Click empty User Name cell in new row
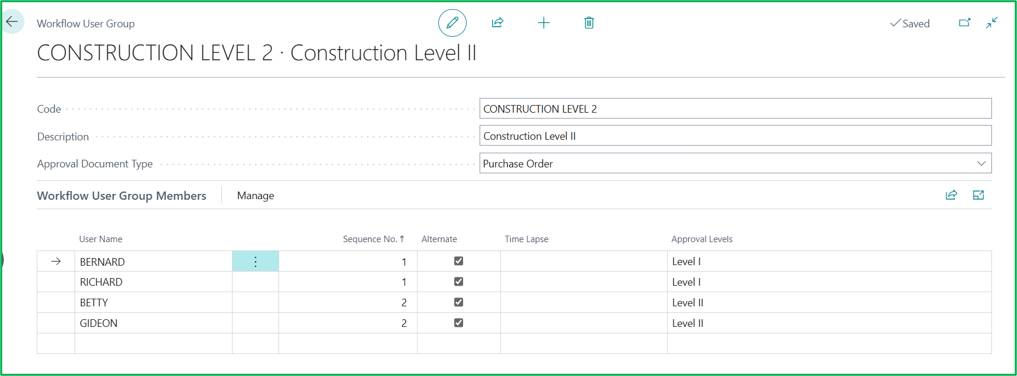Screen dimensions: 1017x376 coord(154,344)
